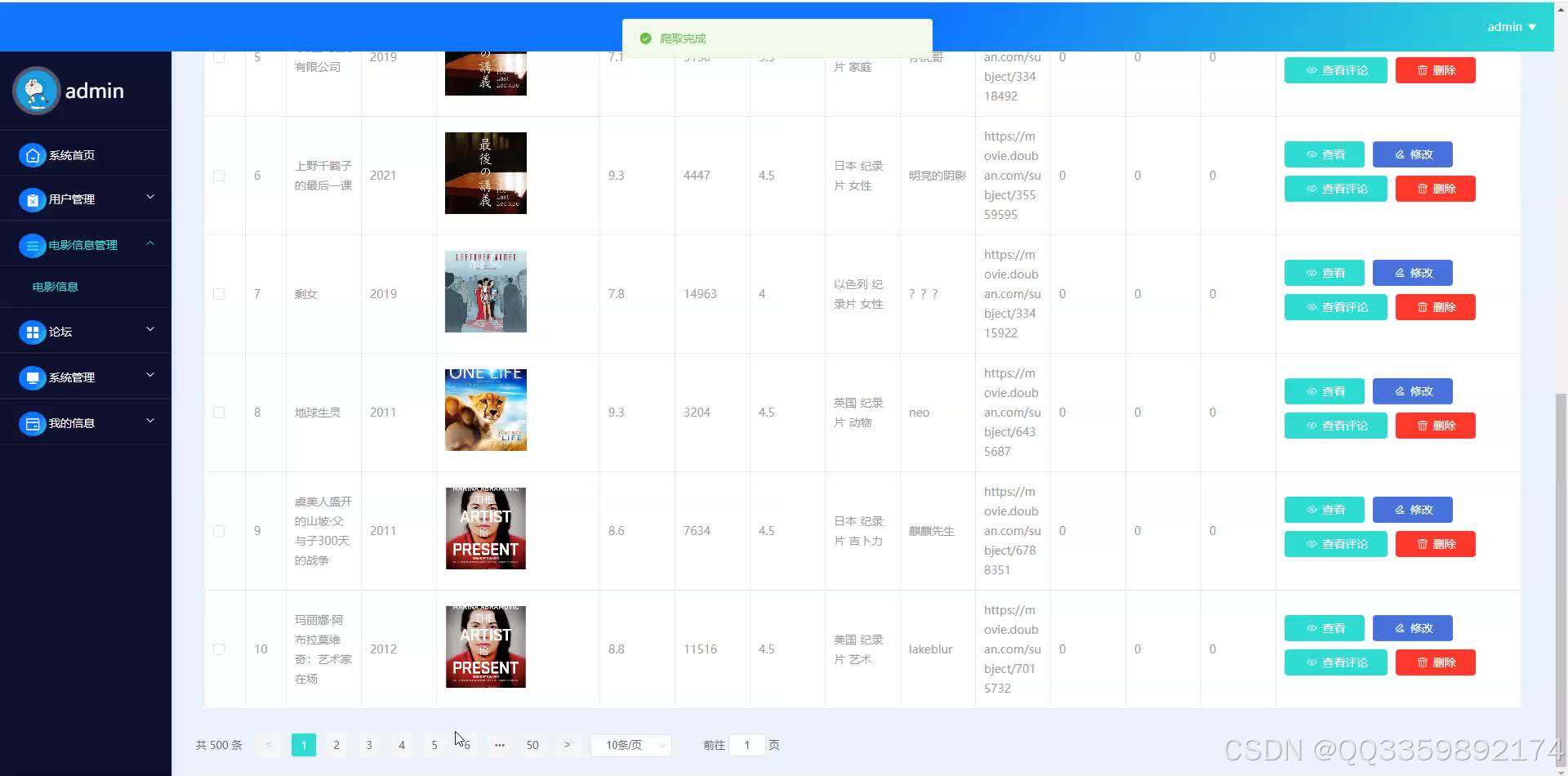Viewport: 1568px width, 776px height.
Task: Expand the 我的信息 menu chevron
Action: (x=150, y=421)
